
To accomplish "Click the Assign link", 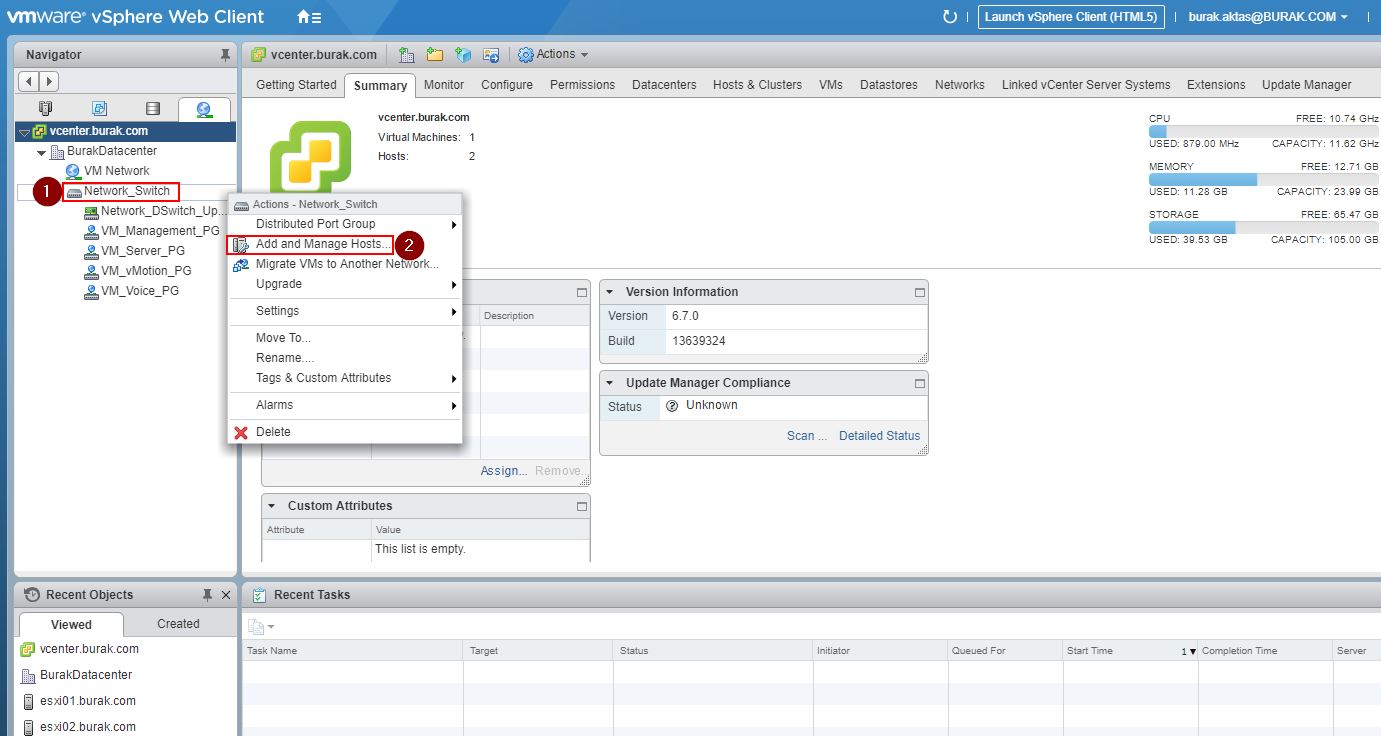I will pyautogui.click(x=504, y=471).
